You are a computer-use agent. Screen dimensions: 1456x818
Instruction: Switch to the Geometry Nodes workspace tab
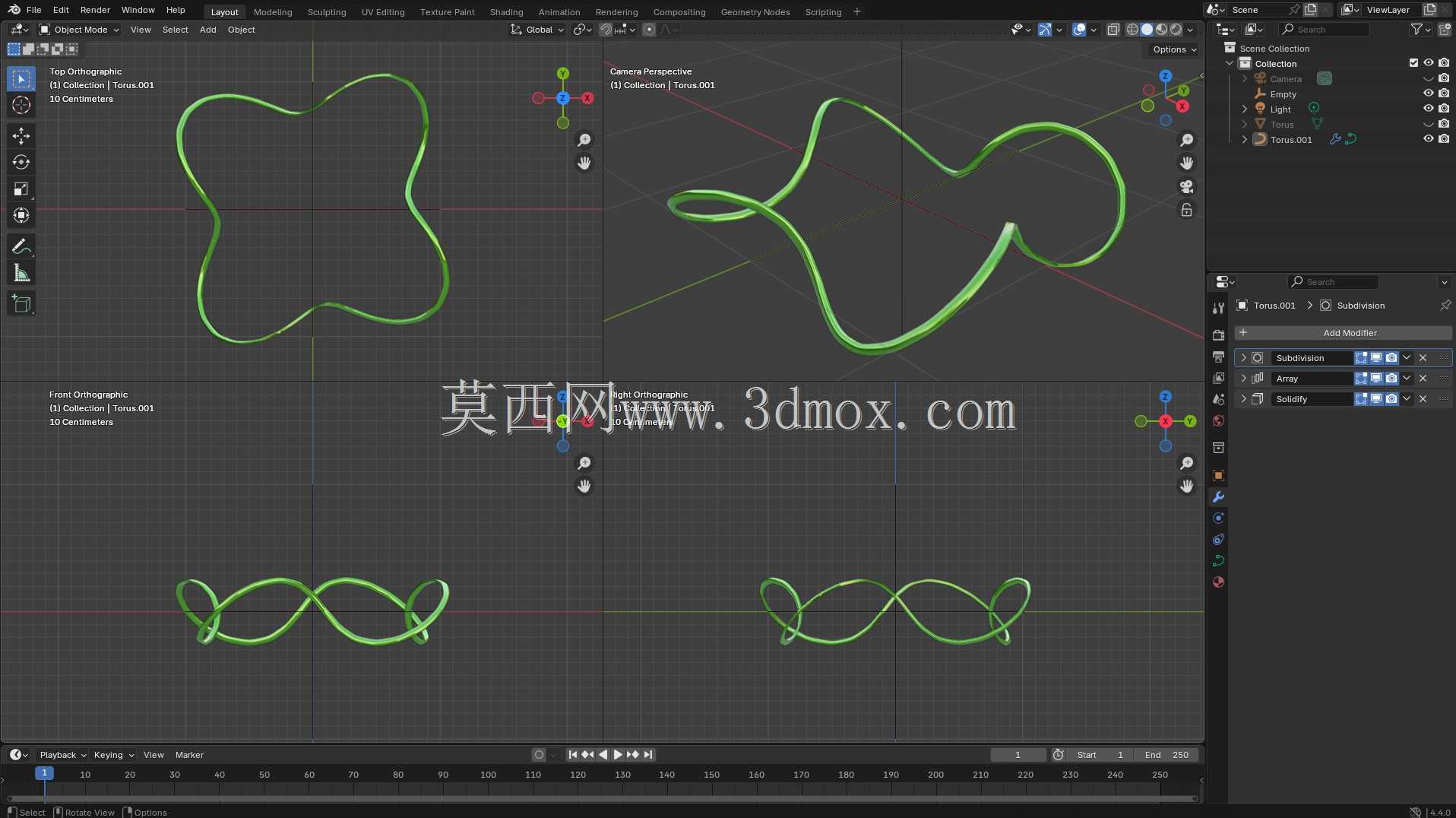(755, 12)
